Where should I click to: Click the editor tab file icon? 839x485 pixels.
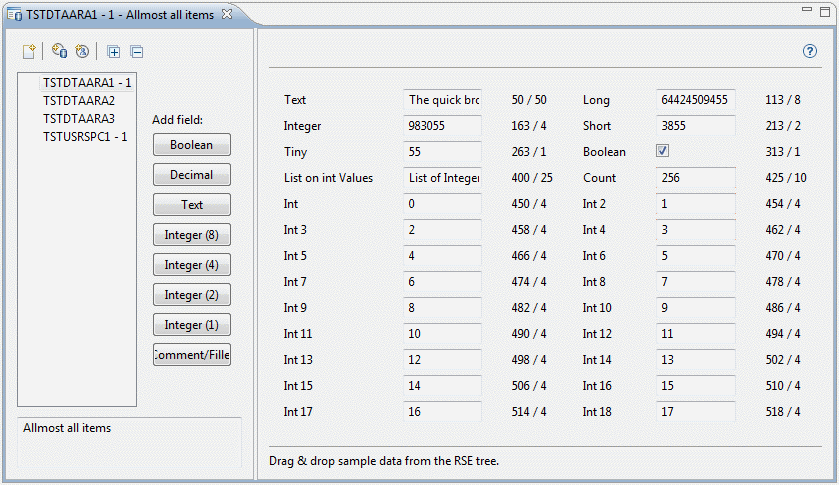click(14, 14)
